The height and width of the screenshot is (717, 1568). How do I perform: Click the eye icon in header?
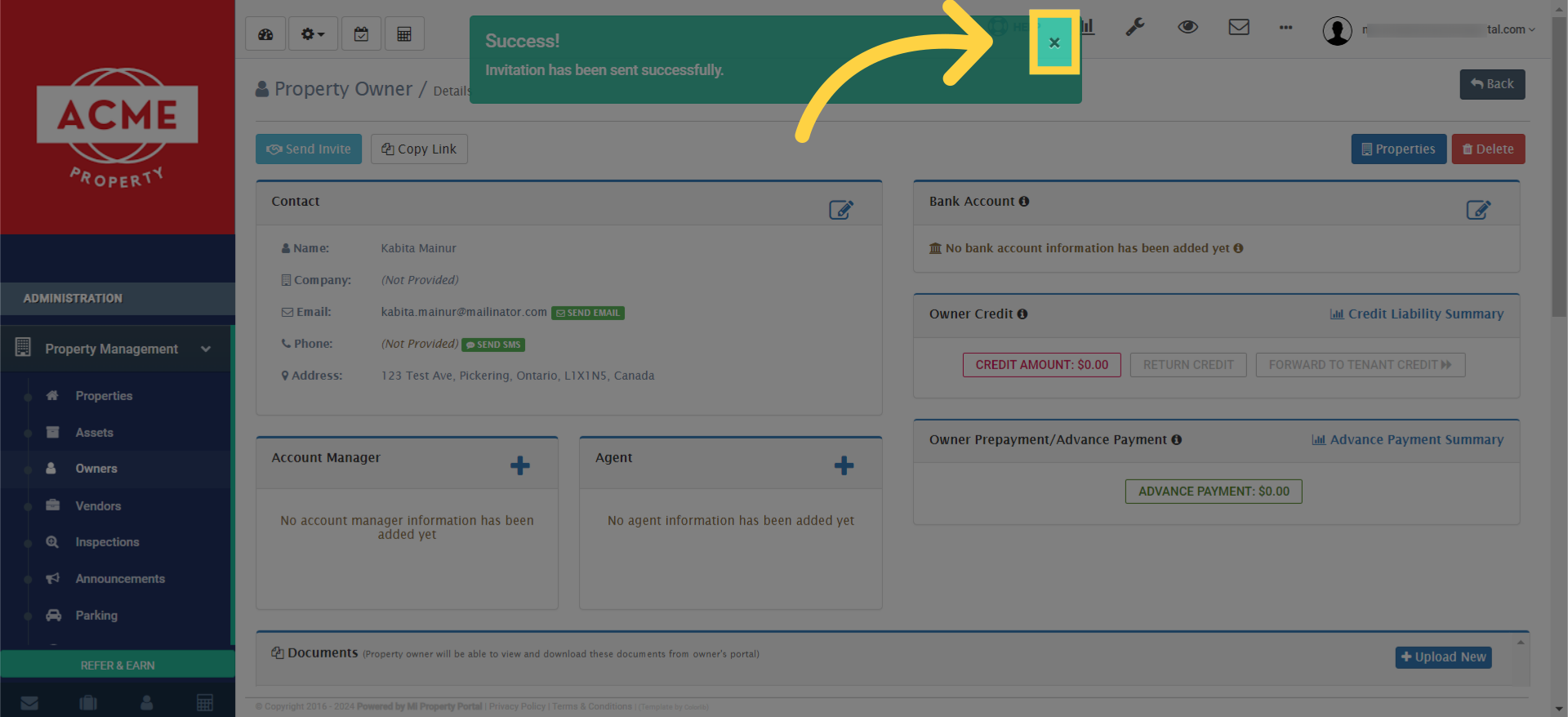pos(1187,27)
